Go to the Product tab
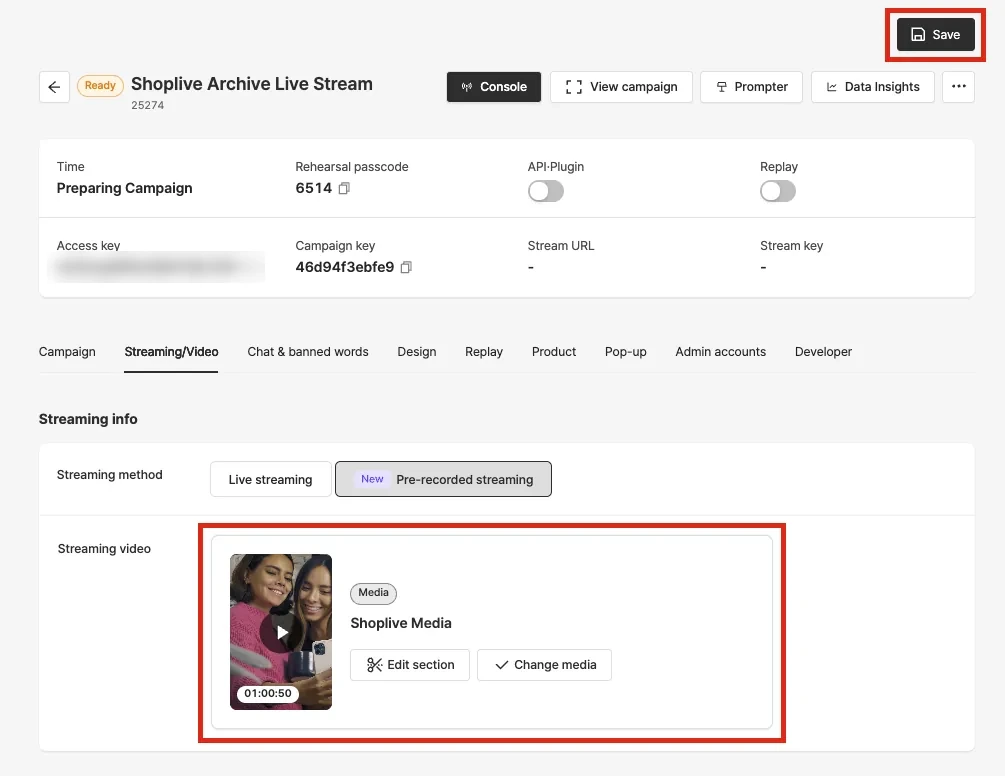This screenshot has width=1005, height=776. (554, 352)
